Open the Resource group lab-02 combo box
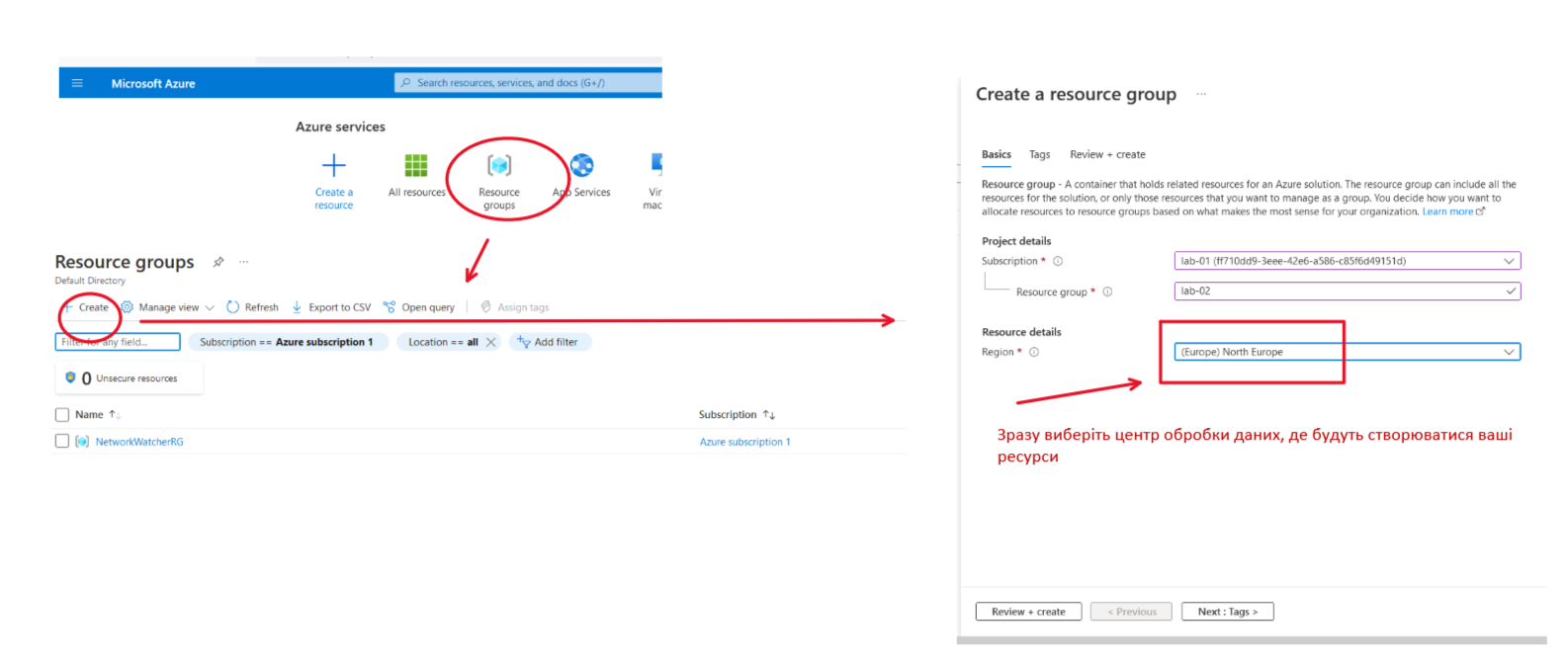Screen dimensions: 1568x666 coord(1346,291)
